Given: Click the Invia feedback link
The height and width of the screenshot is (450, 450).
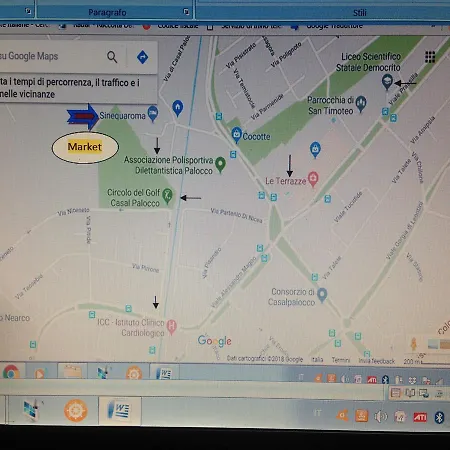Looking at the screenshot, I should click(377, 361).
